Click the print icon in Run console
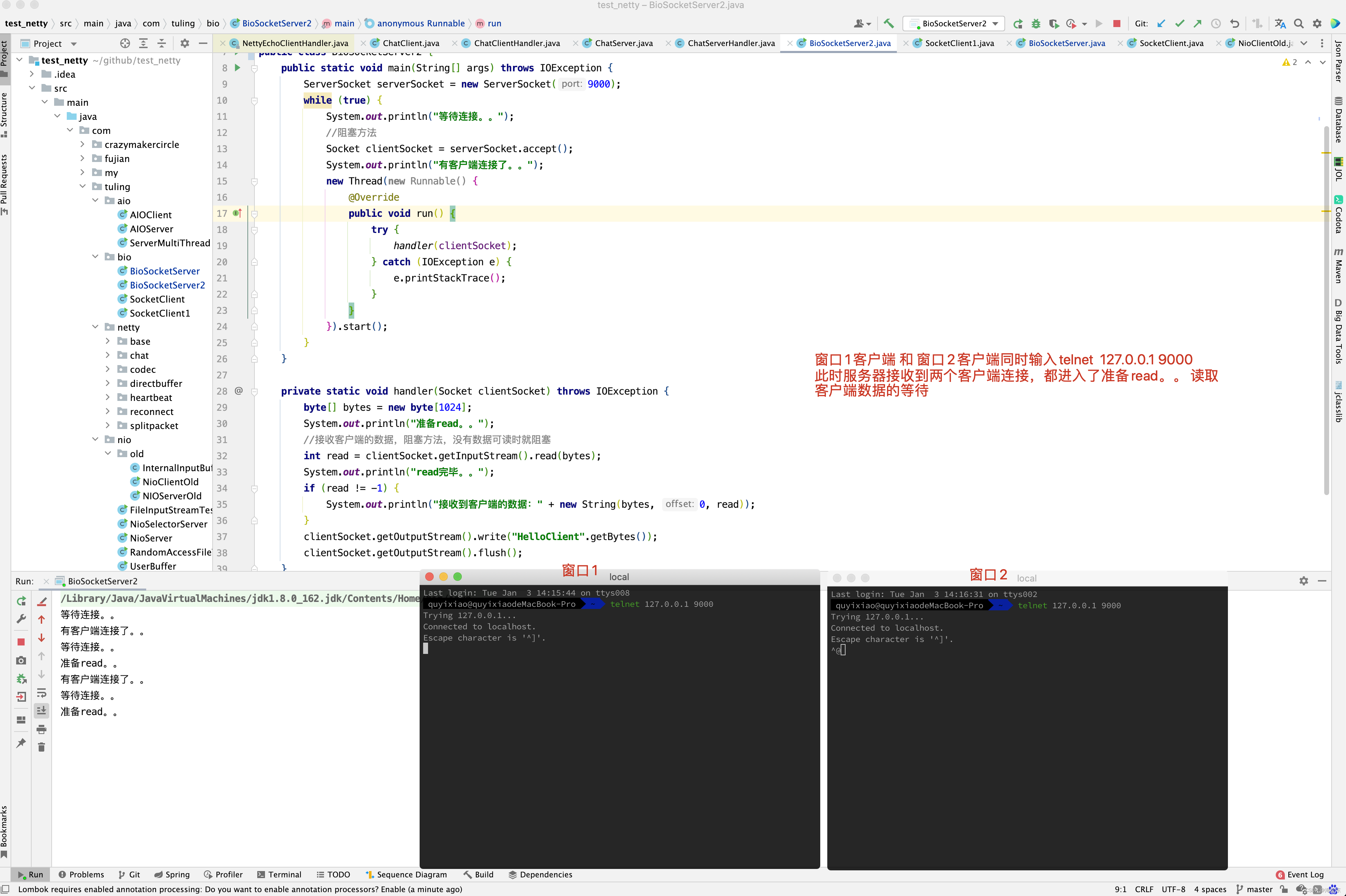This screenshot has width=1346, height=896. [41, 729]
